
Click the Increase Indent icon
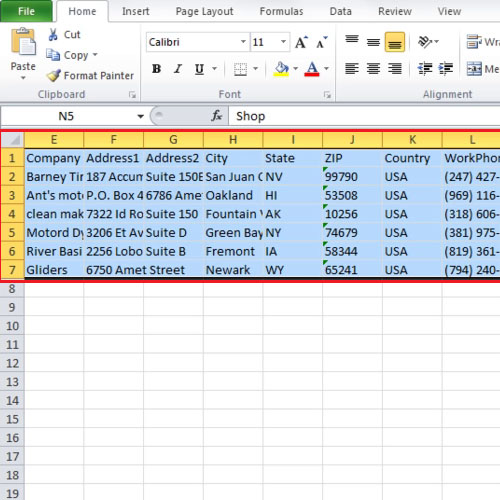tap(446, 69)
